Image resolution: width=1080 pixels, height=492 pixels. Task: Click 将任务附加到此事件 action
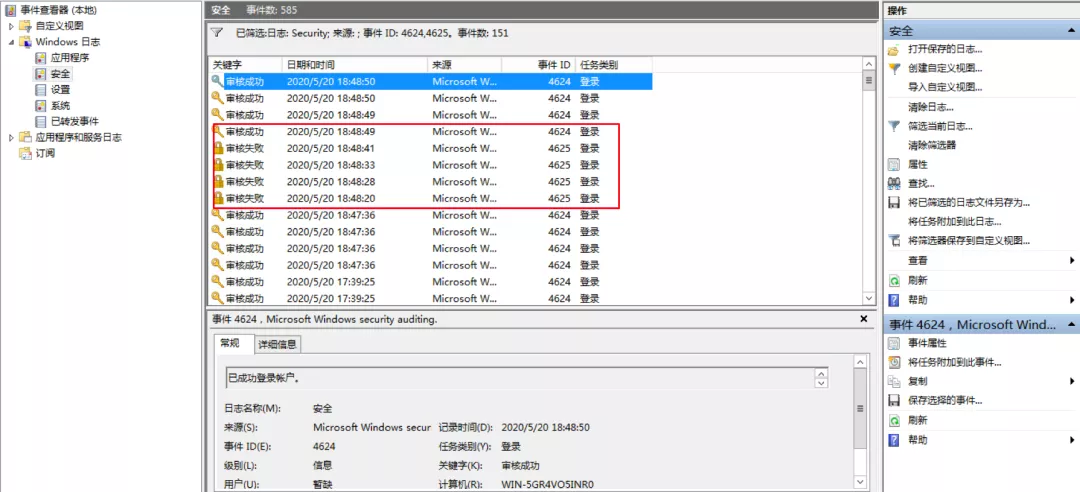coord(955,362)
